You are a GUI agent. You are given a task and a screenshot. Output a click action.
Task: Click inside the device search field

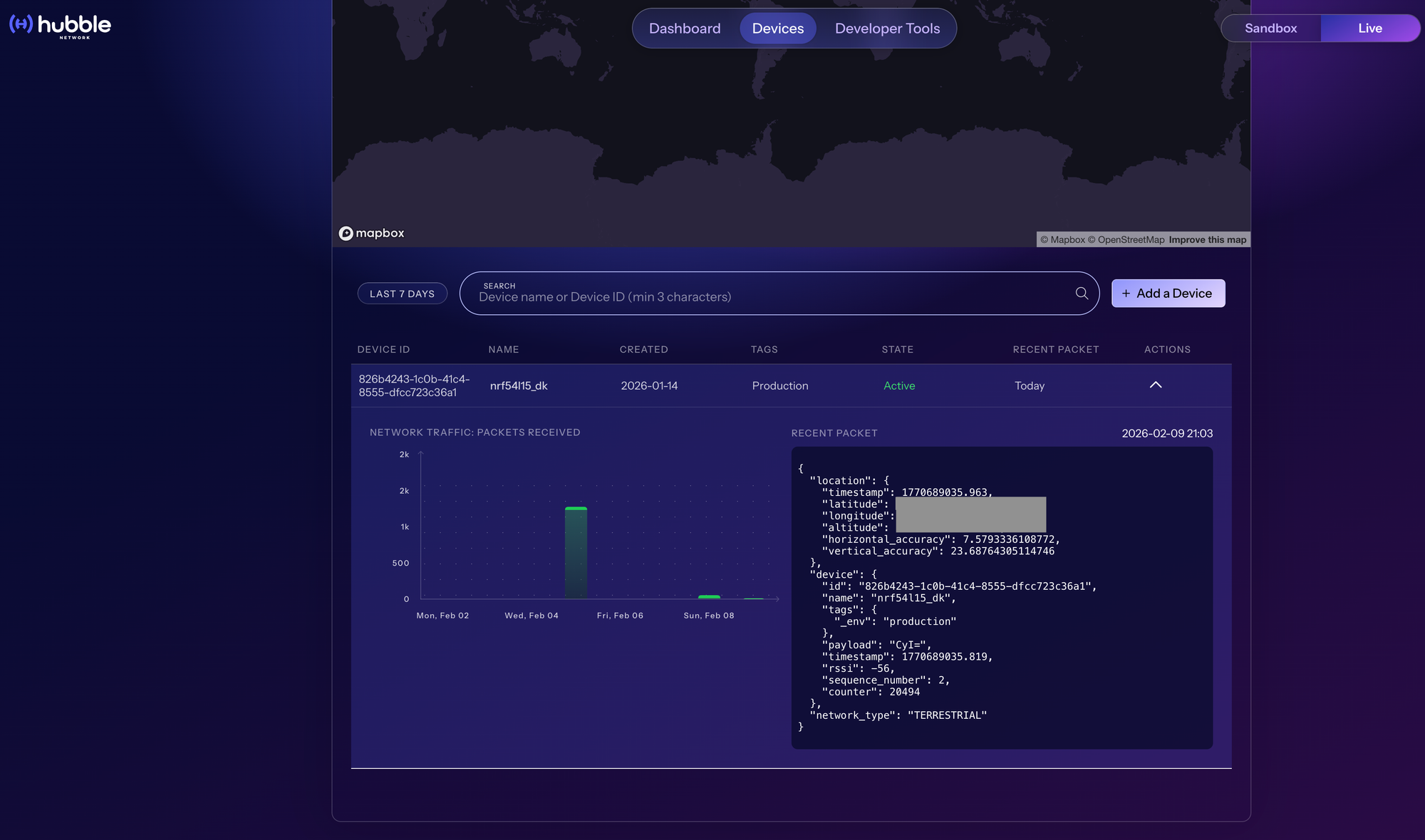[x=712, y=296]
